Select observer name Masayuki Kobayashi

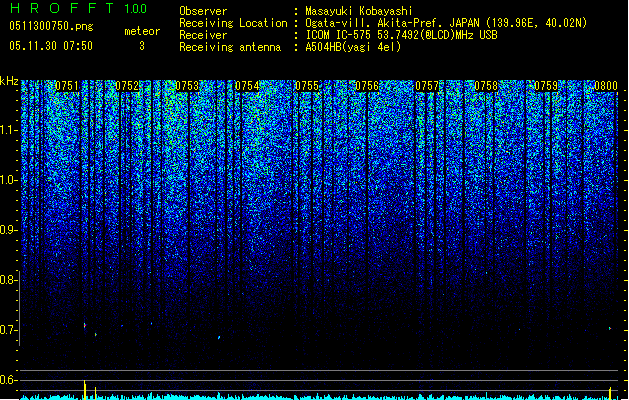359,11
